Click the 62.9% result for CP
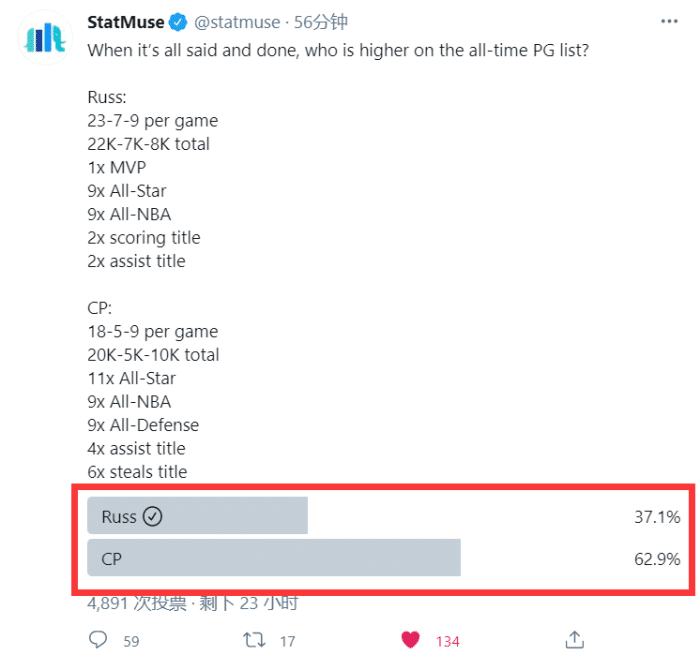Image resolution: width=700 pixels, height=655 pixels. (657, 559)
